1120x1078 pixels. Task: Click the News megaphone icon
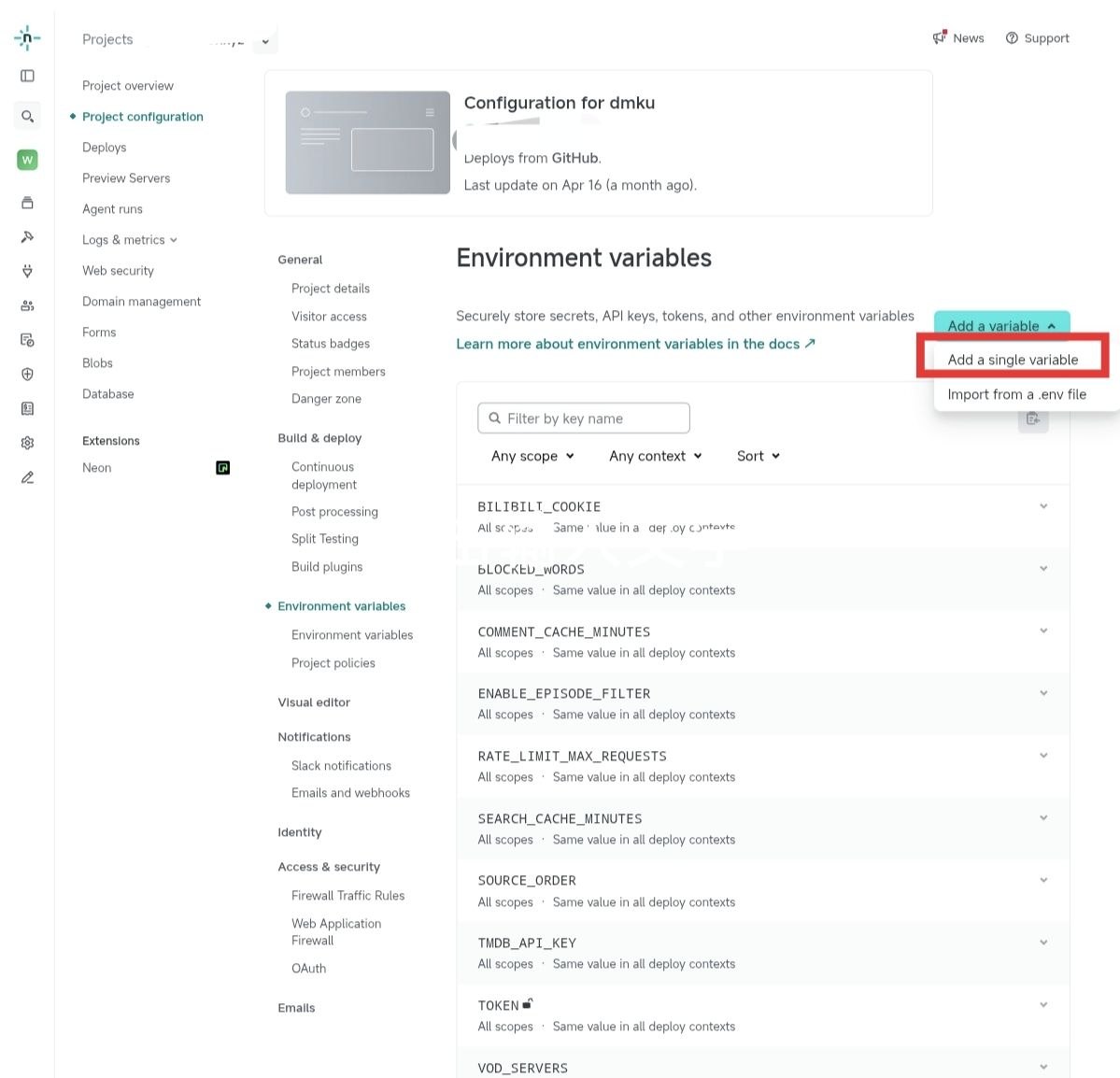940,37
